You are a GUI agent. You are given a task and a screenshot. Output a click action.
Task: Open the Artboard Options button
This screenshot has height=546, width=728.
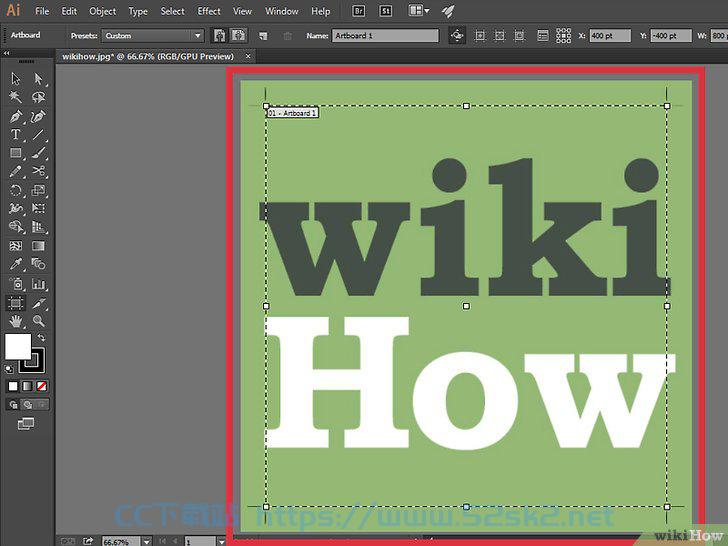[542, 36]
